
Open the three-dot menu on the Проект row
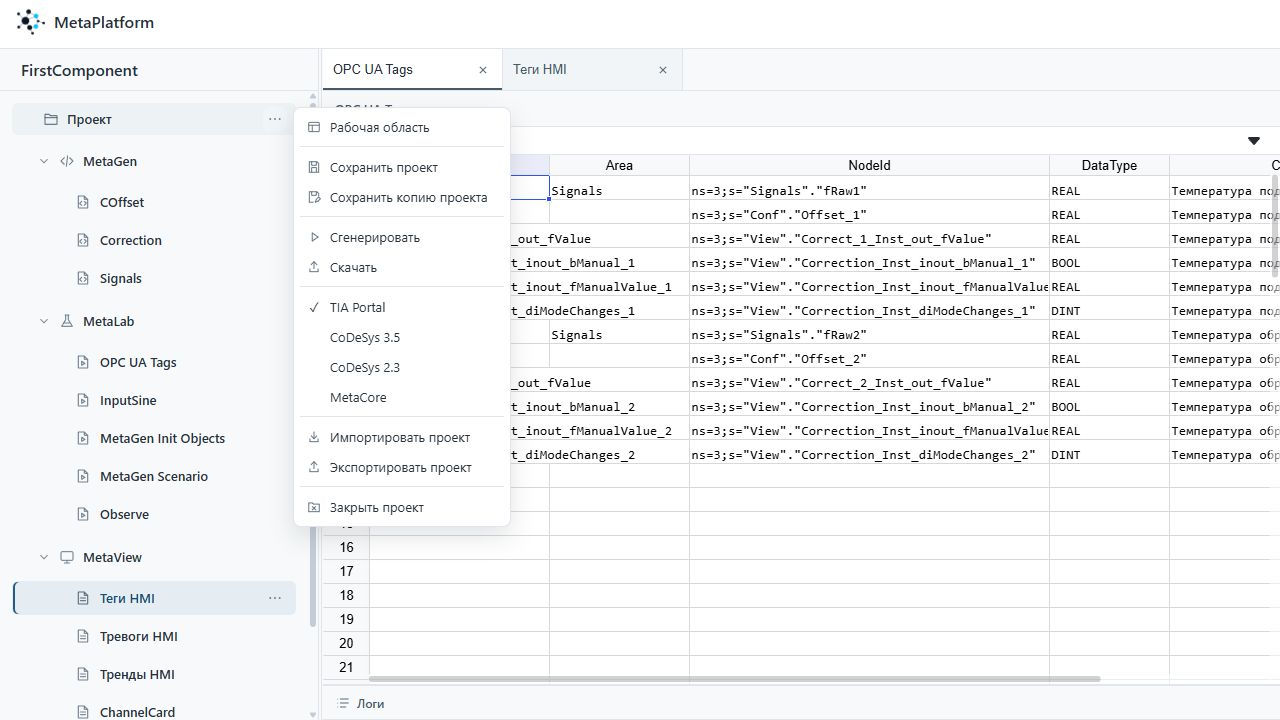[x=275, y=119]
